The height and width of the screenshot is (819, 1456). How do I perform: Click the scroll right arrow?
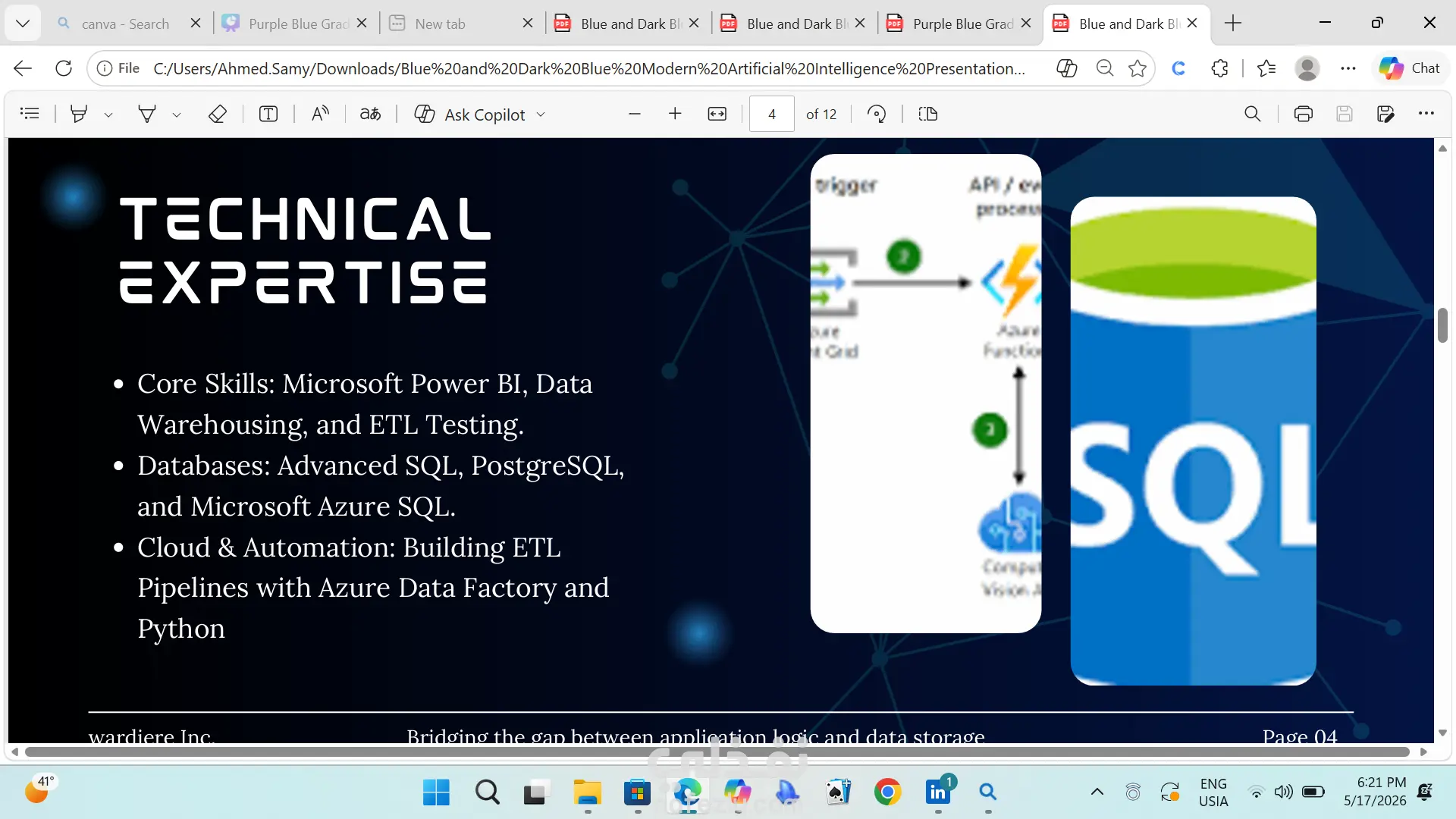(1423, 752)
